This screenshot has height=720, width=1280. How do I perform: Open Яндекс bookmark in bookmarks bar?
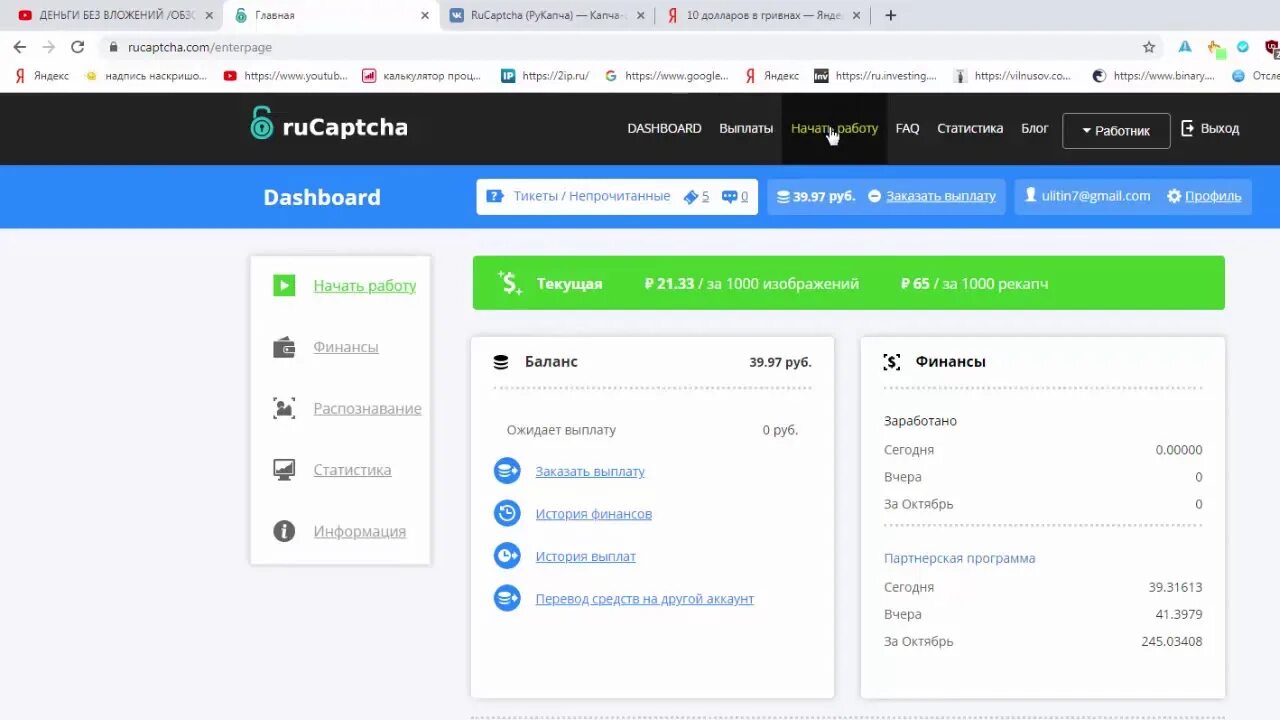coord(43,75)
